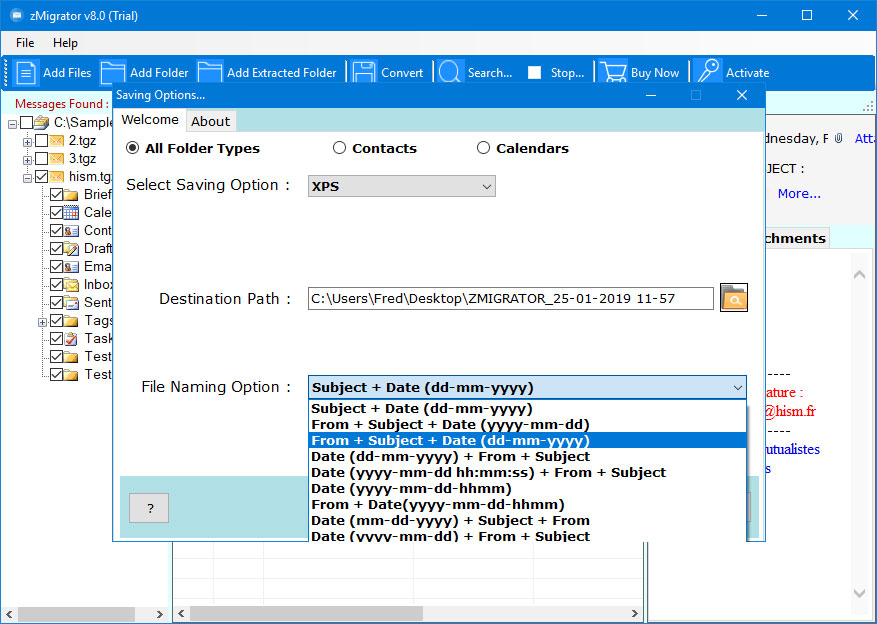Click the Calendar folder icon in the tree
877x624 pixels.
(x=71, y=212)
